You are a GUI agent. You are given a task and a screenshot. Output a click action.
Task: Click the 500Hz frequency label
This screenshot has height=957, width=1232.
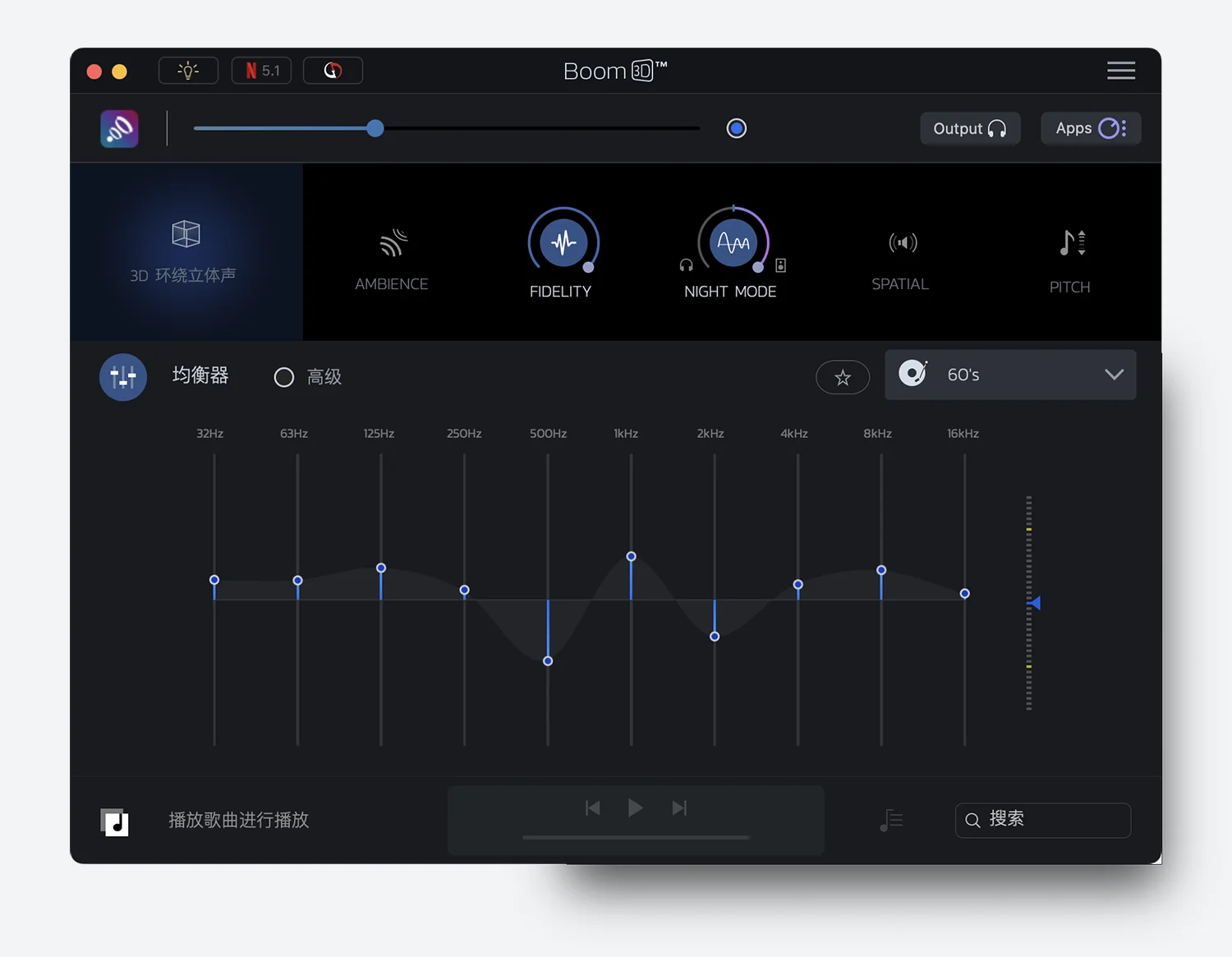548,434
